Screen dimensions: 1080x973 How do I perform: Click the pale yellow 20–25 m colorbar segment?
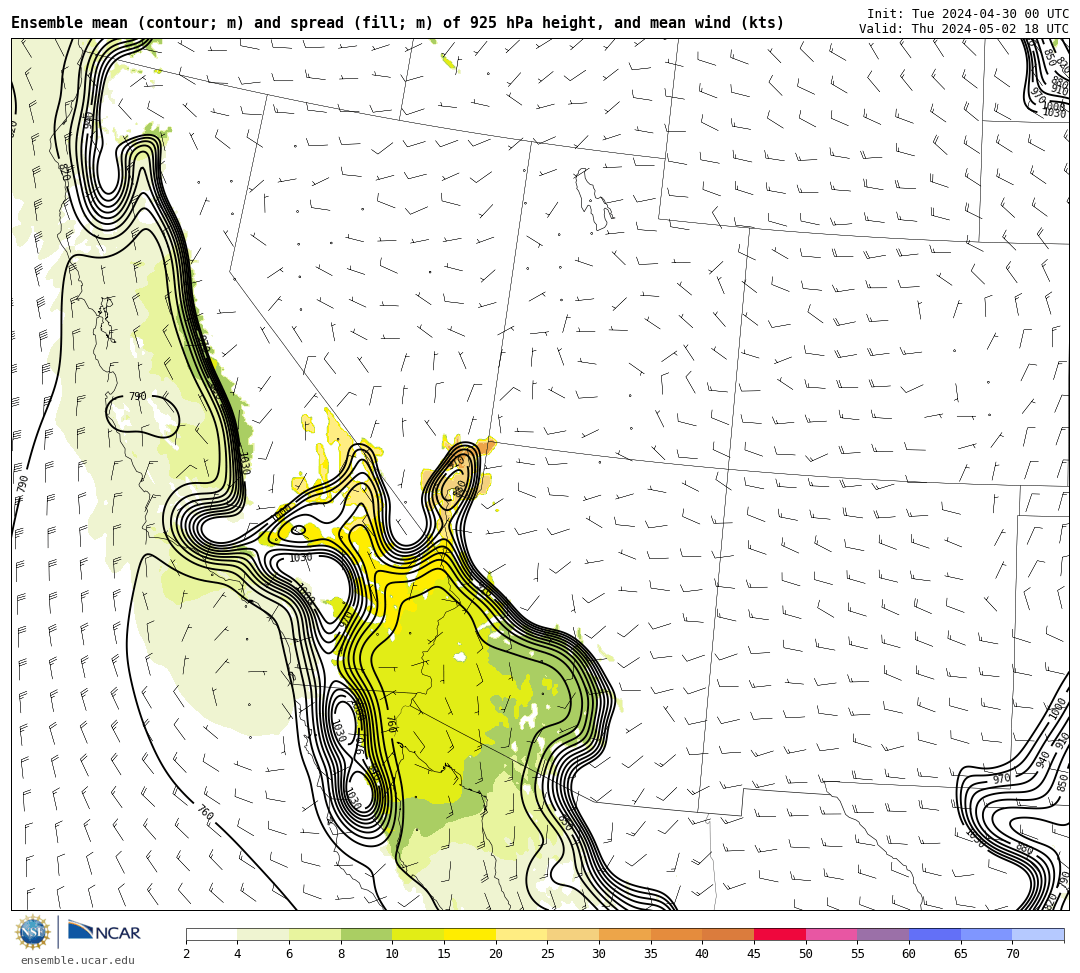[521, 934]
